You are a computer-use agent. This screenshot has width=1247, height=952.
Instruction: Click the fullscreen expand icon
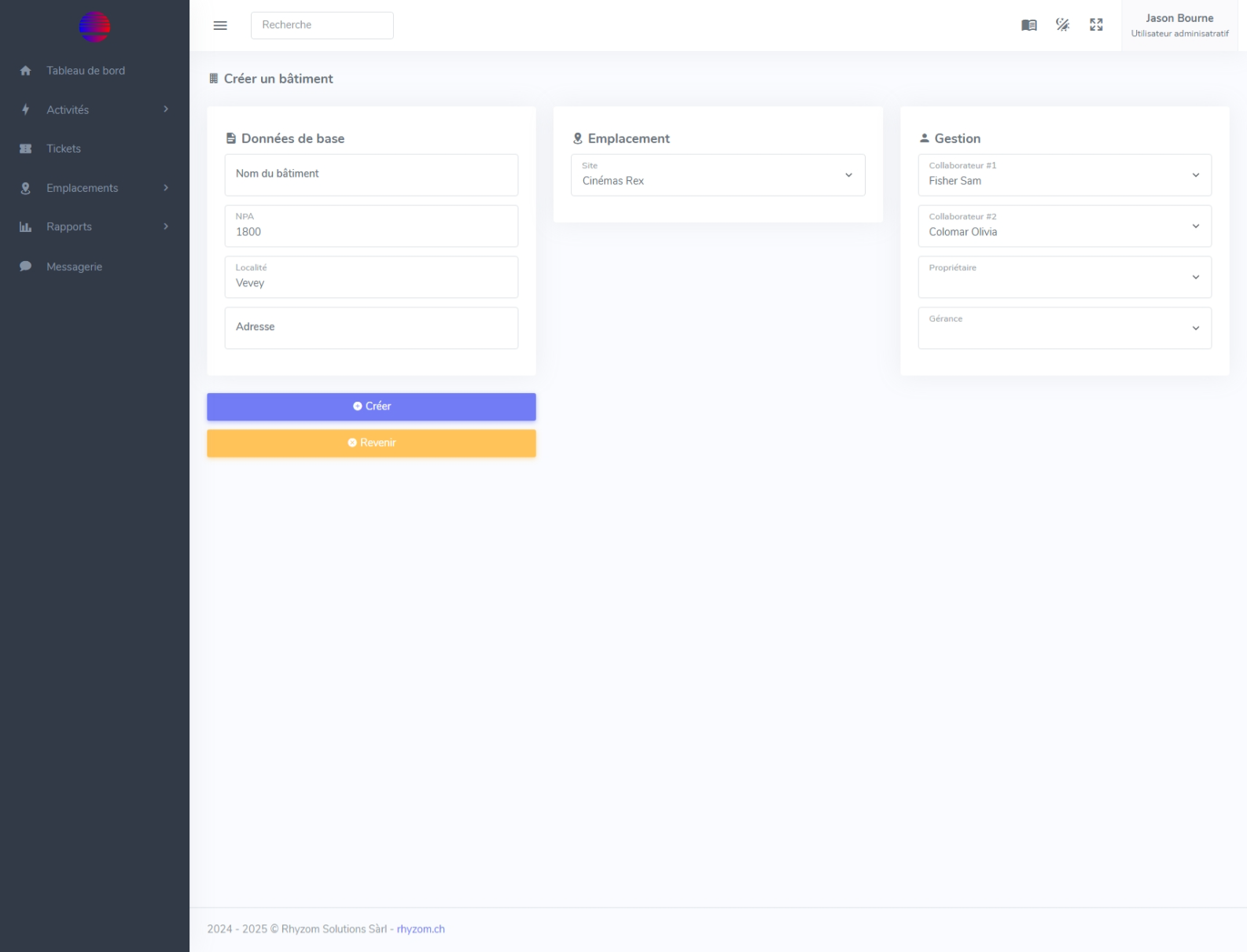tap(1096, 25)
